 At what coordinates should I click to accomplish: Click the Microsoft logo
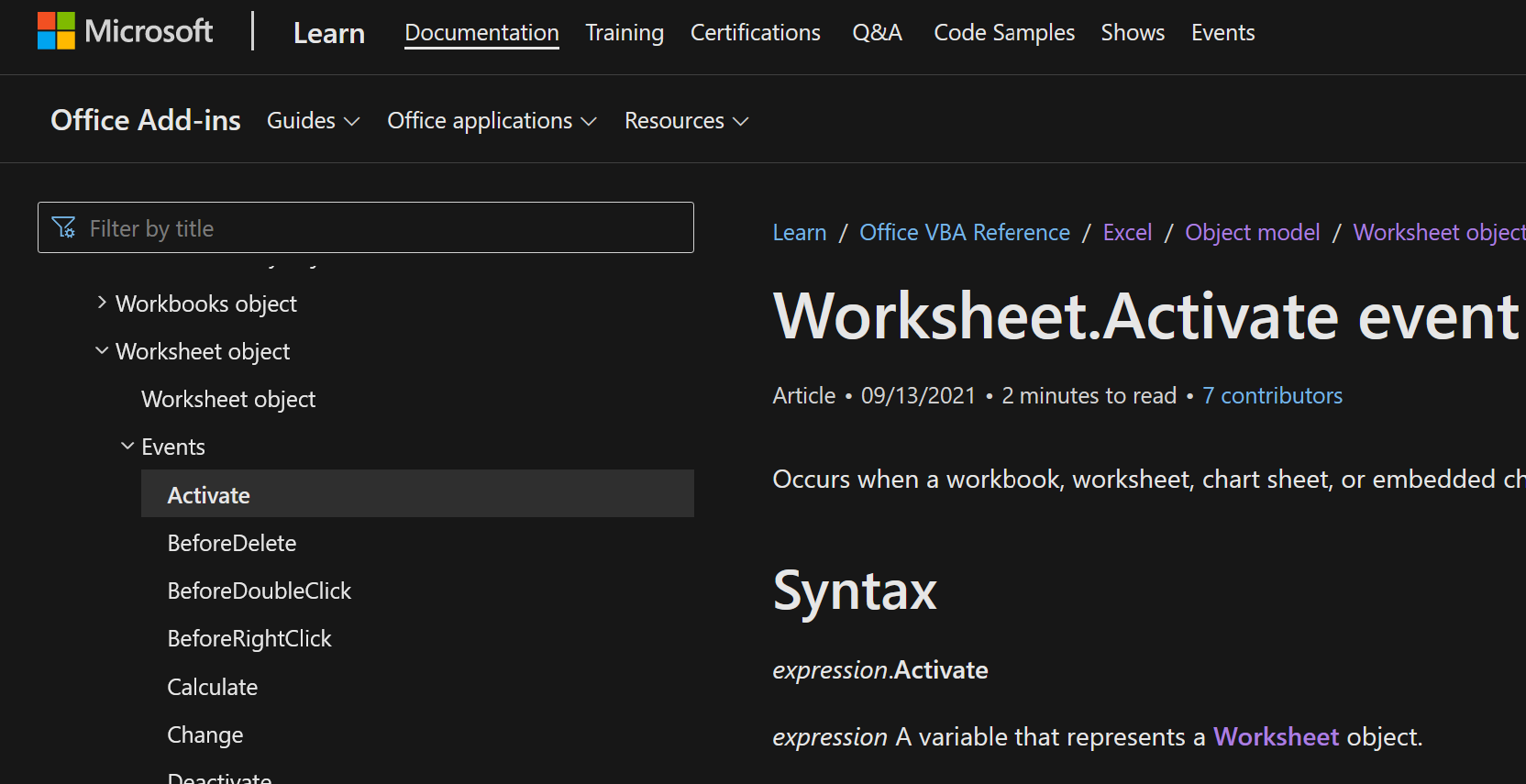click(125, 31)
